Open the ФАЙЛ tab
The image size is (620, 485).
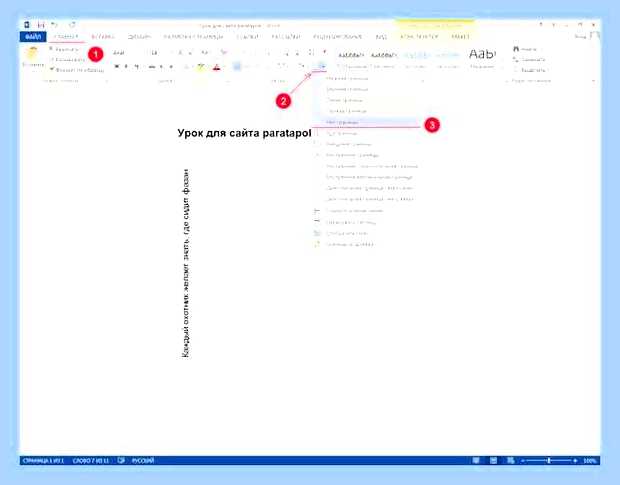33,37
